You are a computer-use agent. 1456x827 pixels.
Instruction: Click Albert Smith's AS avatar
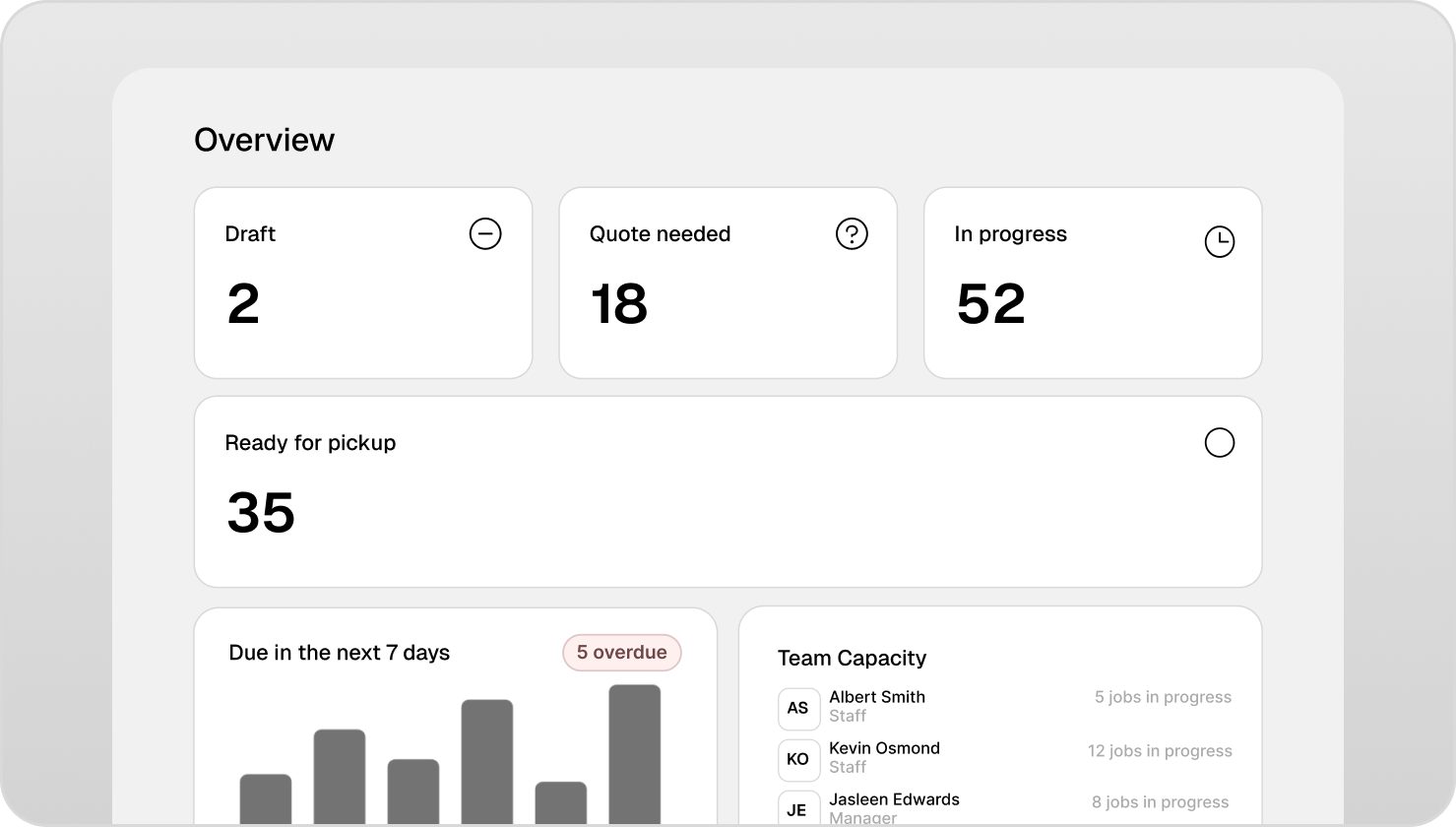pyautogui.click(x=798, y=709)
